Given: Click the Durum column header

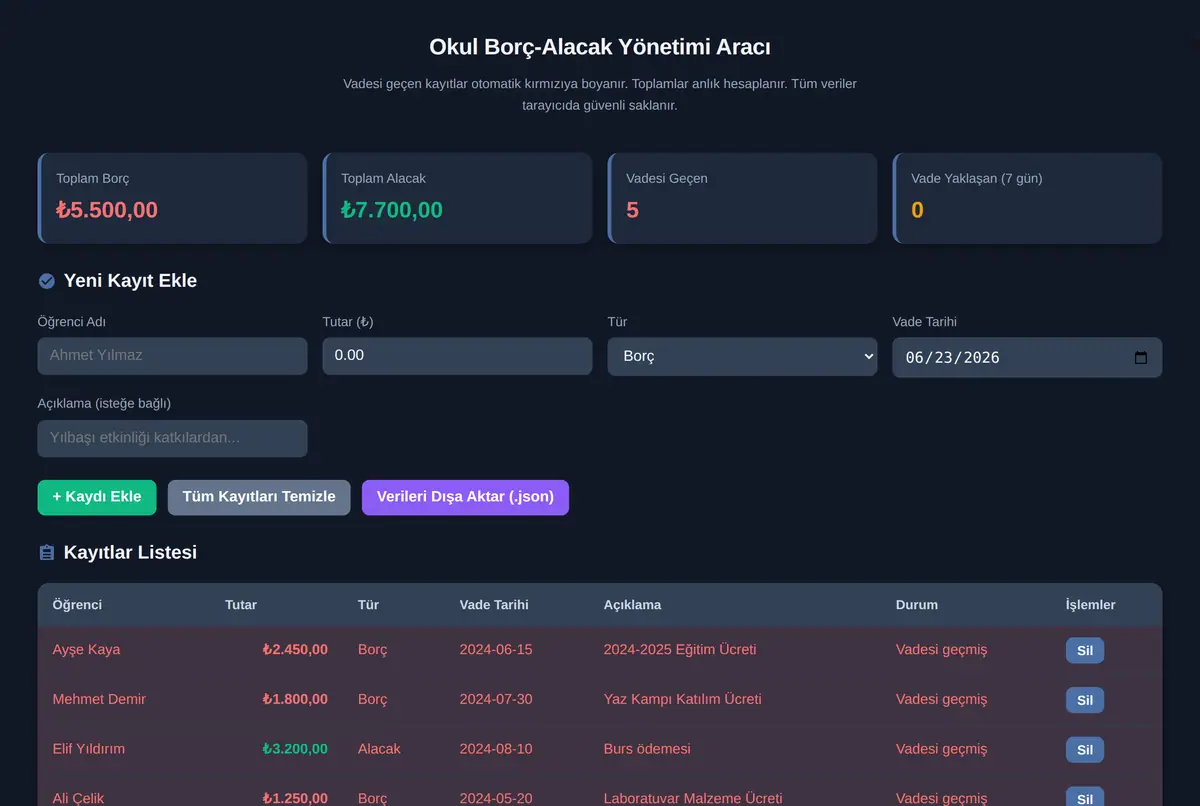Looking at the screenshot, I should coord(917,605).
